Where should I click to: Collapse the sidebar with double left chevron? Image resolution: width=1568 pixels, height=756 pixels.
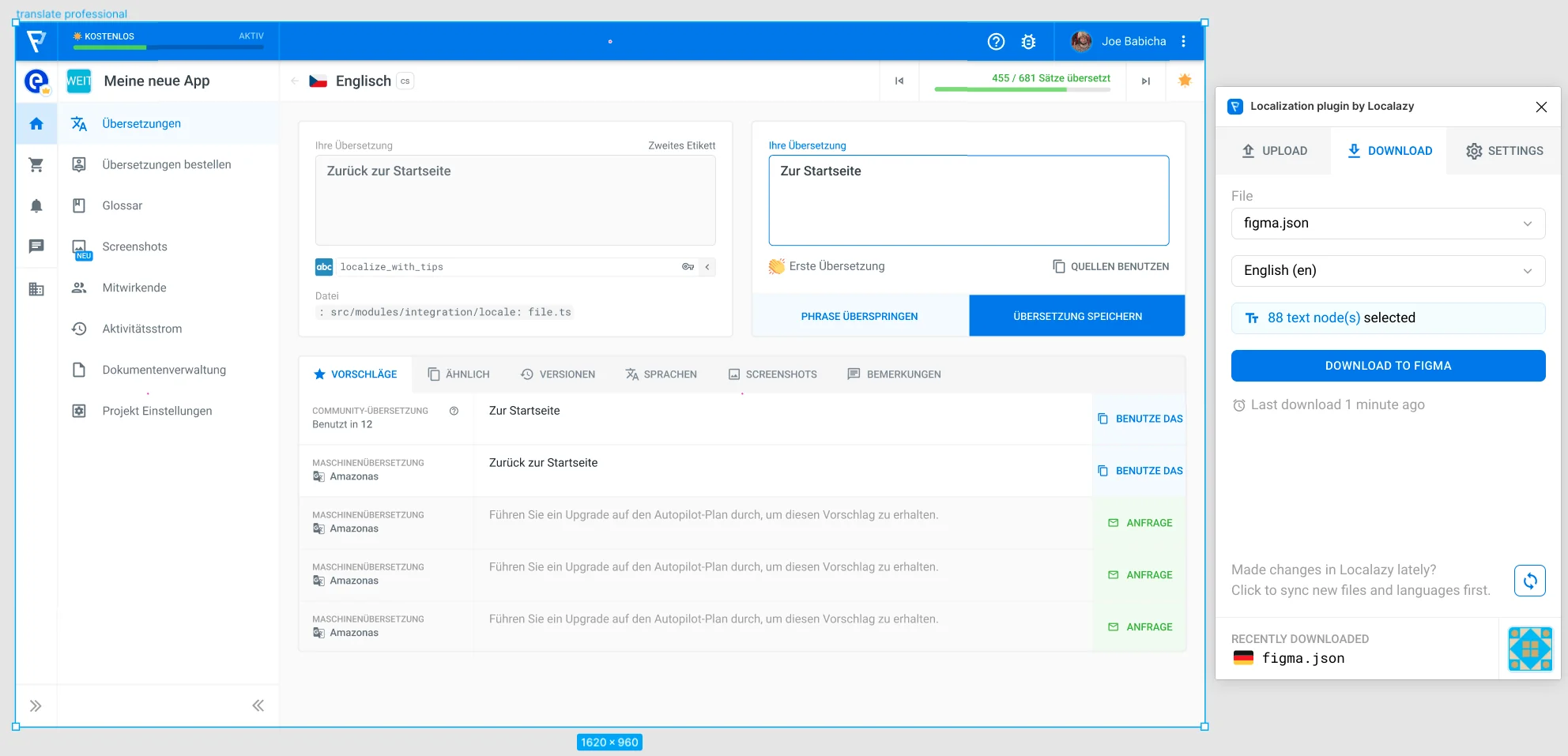[258, 705]
